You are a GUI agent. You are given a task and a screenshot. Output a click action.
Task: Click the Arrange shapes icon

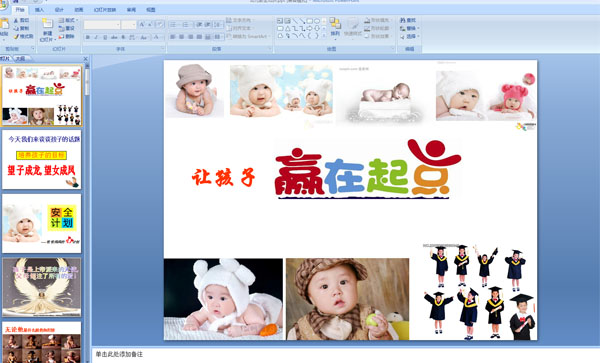point(335,23)
